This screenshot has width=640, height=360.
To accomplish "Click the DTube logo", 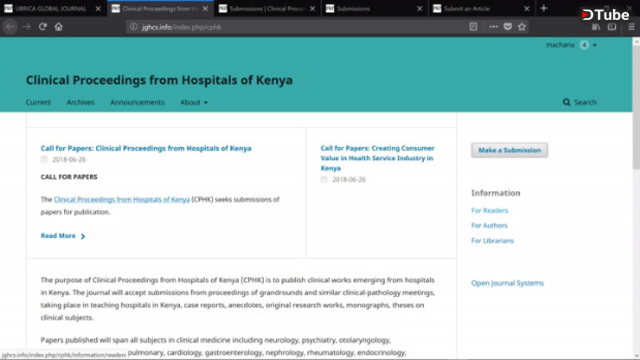I will (x=605, y=15).
